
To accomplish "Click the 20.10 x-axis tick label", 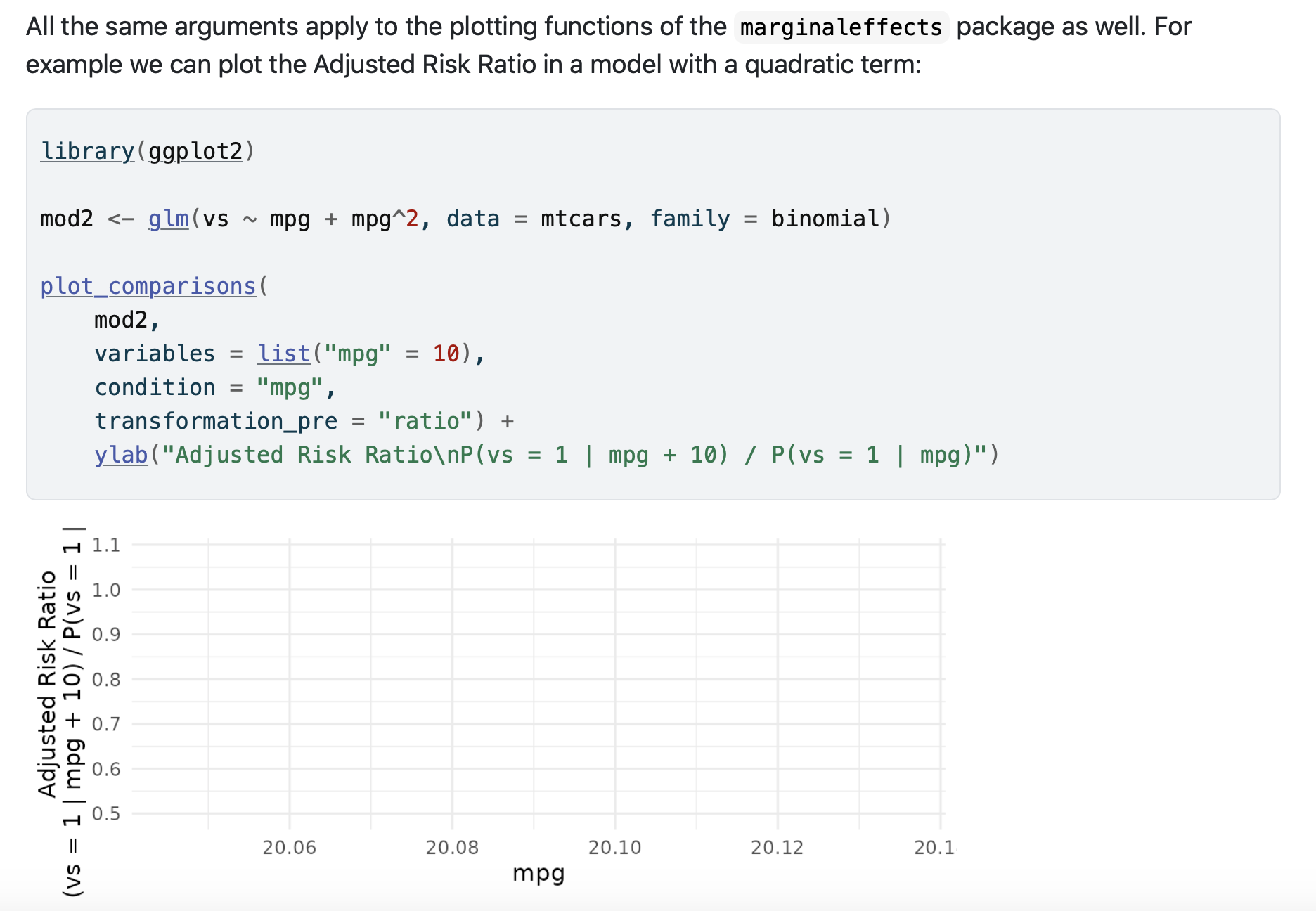I will point(615,848).
